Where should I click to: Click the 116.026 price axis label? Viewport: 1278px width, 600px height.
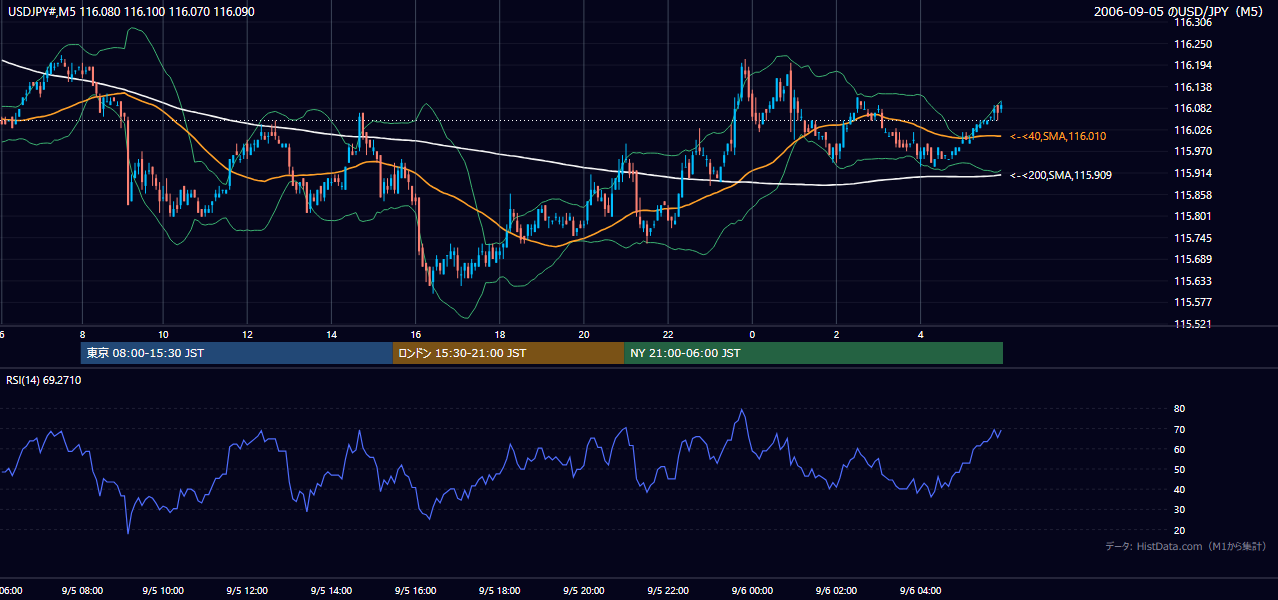[1194, 130]
